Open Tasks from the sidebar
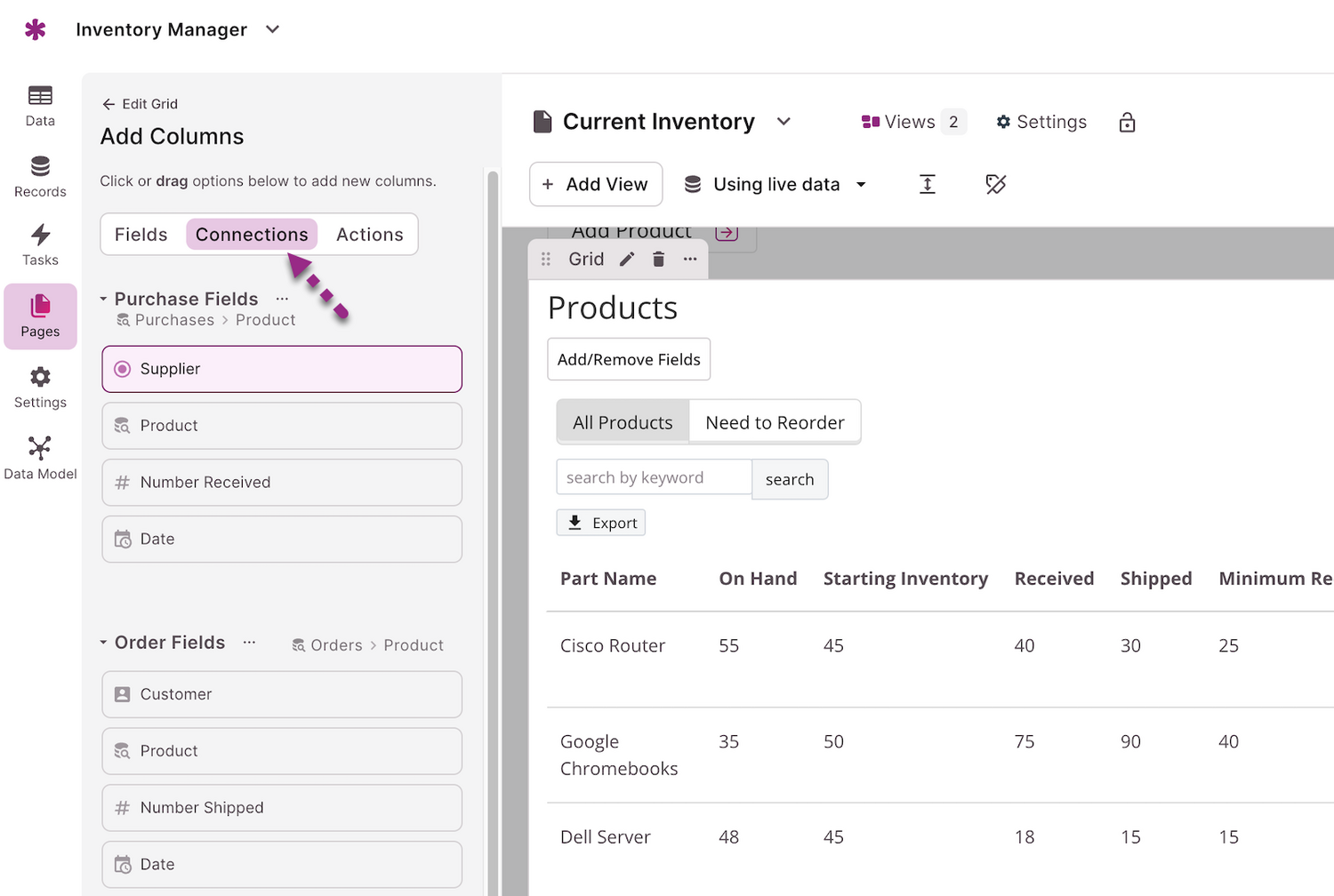The height and width of the screenshot is (896, 1334). (40, 245)
